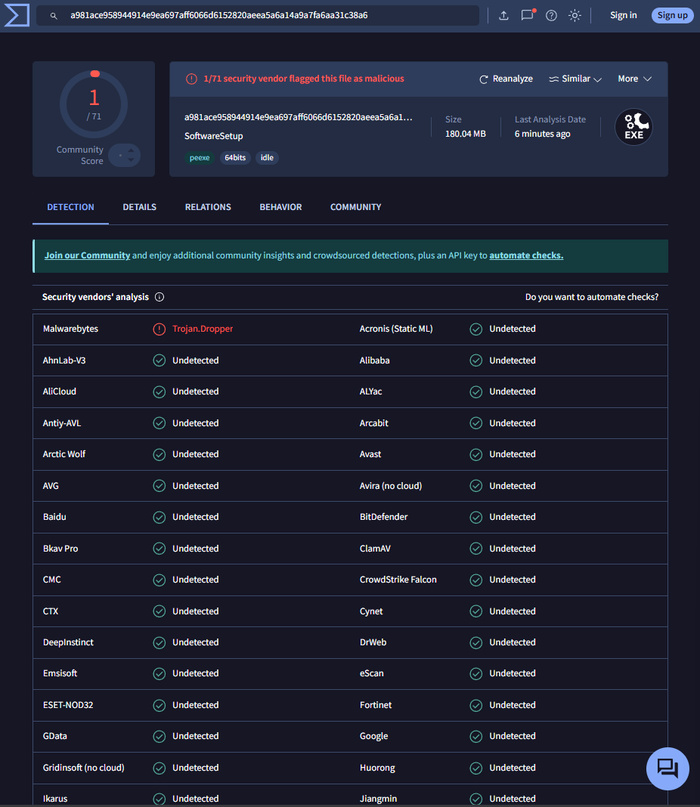Viewport: 700px width, 807px height.
Task: Toggle the light/dark theme icon
Action: tap(575, 16)
